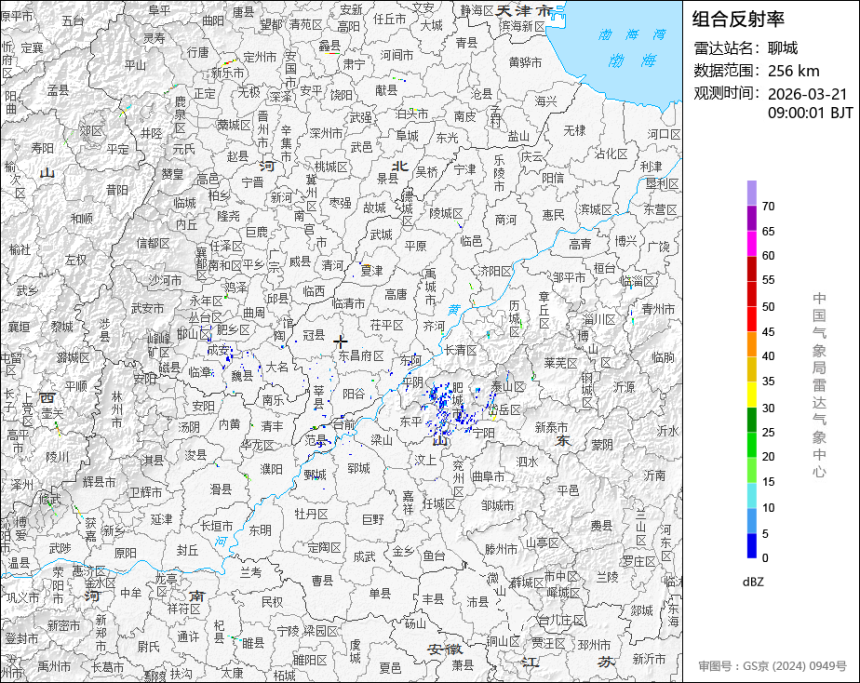This screenshot has height=683, width=860.
Task: Click the 商丘 睢阳区 map label
Action: 309,660
